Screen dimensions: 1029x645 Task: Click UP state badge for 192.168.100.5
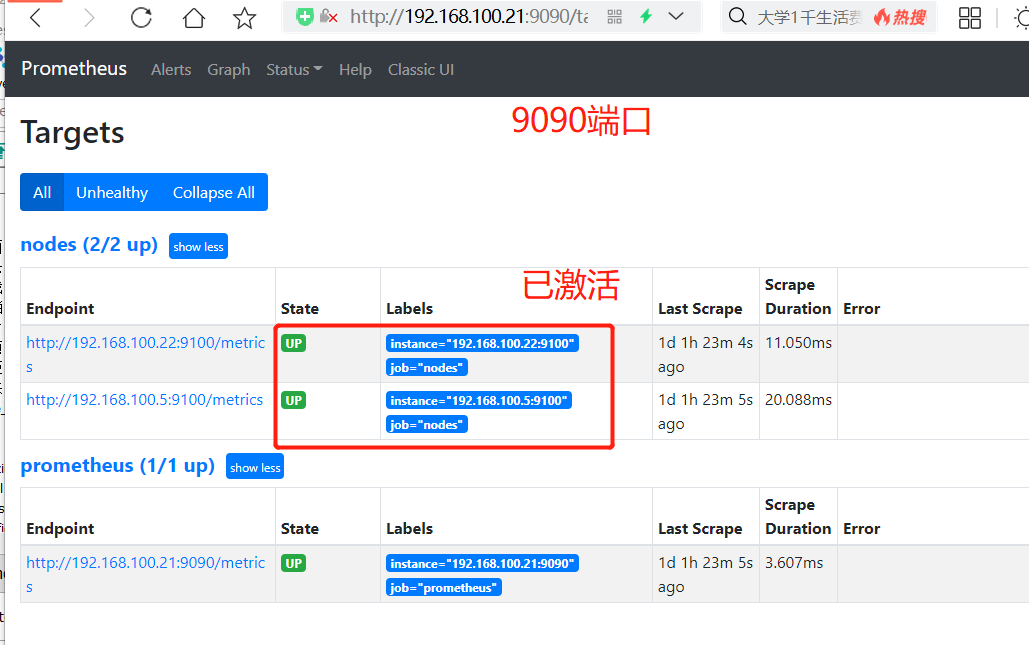pyautogui.click(x=293, y=400)
